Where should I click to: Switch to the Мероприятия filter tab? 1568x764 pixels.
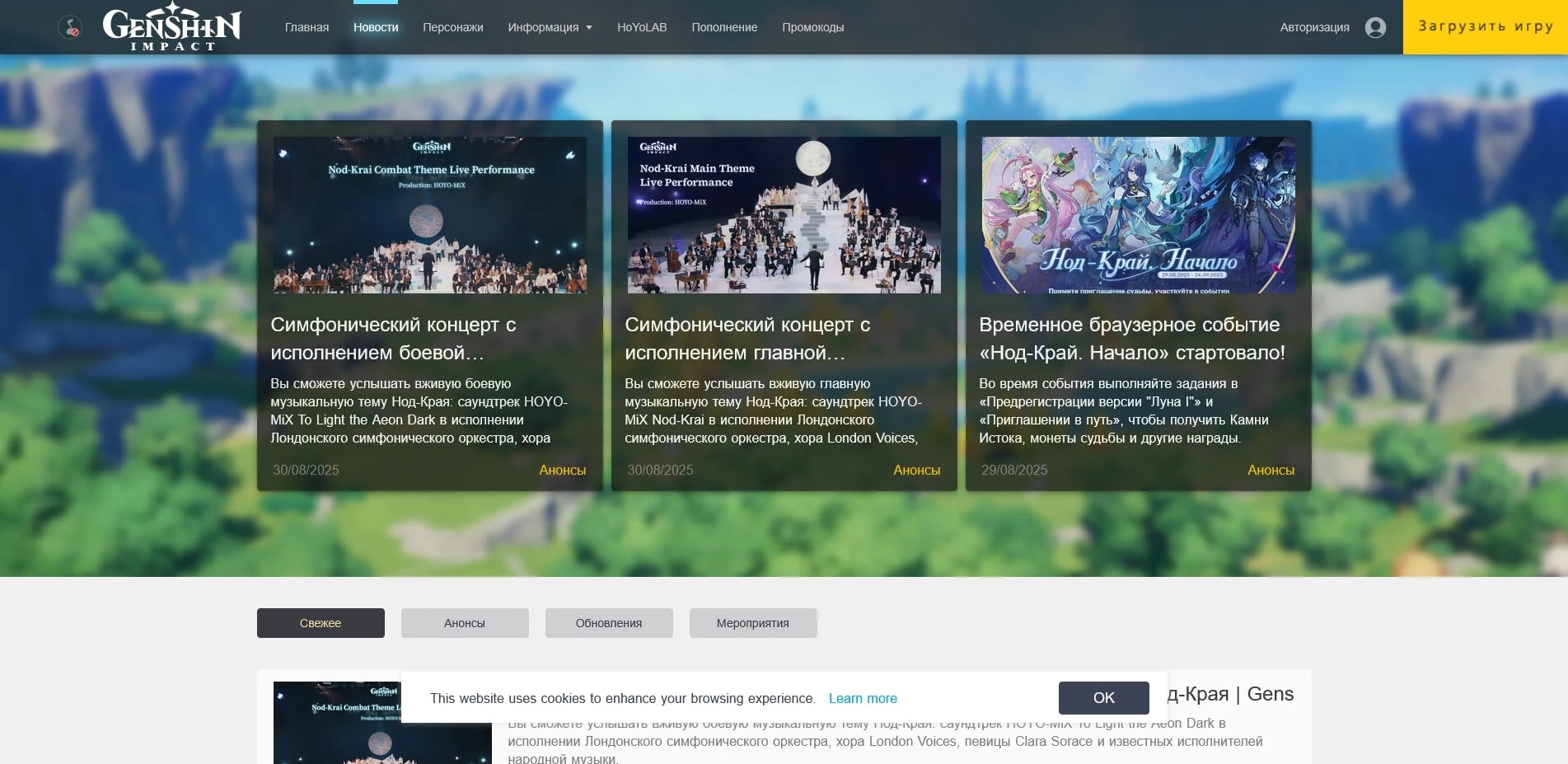pyautogui.click(x=752, y=623)
